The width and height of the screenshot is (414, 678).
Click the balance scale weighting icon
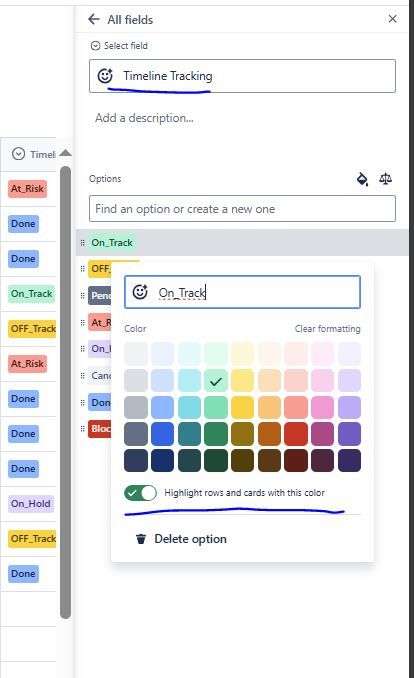pos(385,179)
